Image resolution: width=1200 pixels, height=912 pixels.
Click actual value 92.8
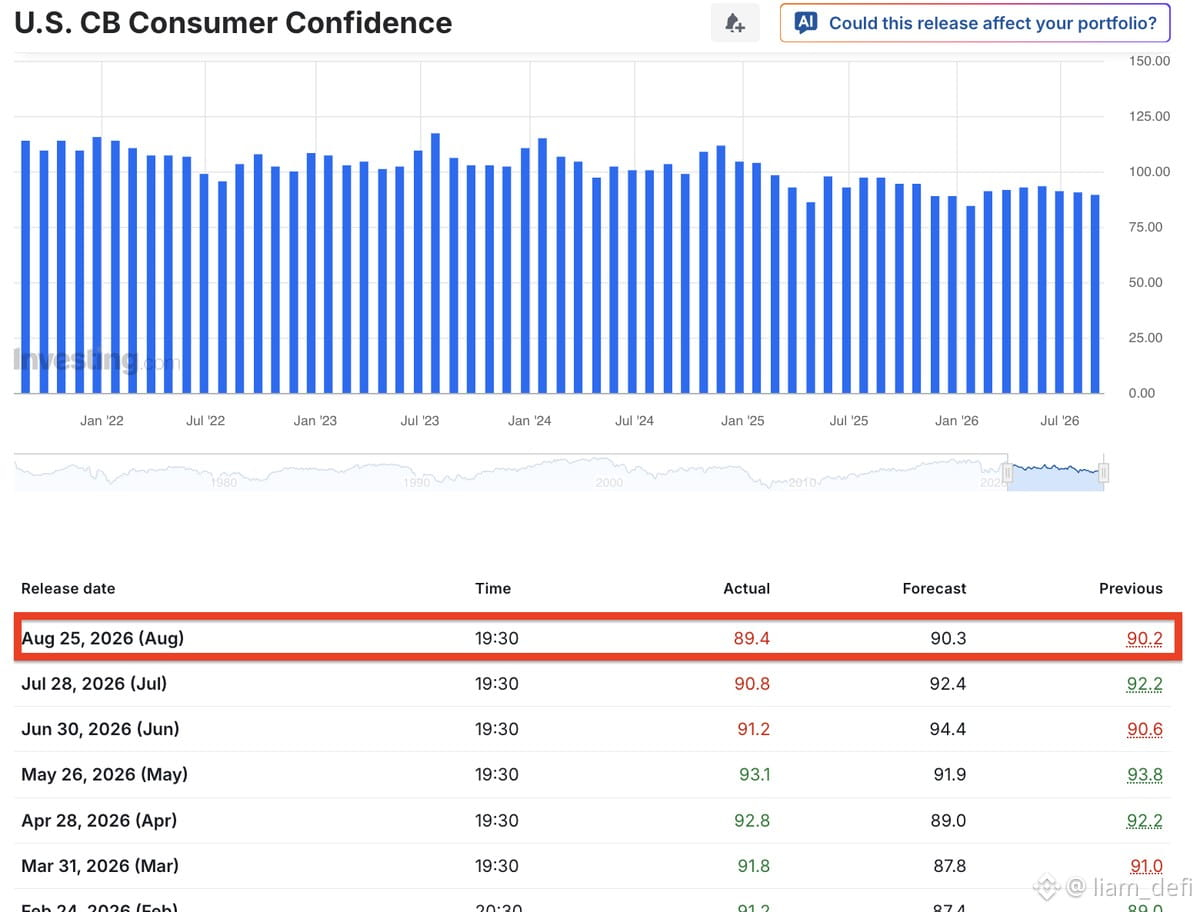coord(752,820)
